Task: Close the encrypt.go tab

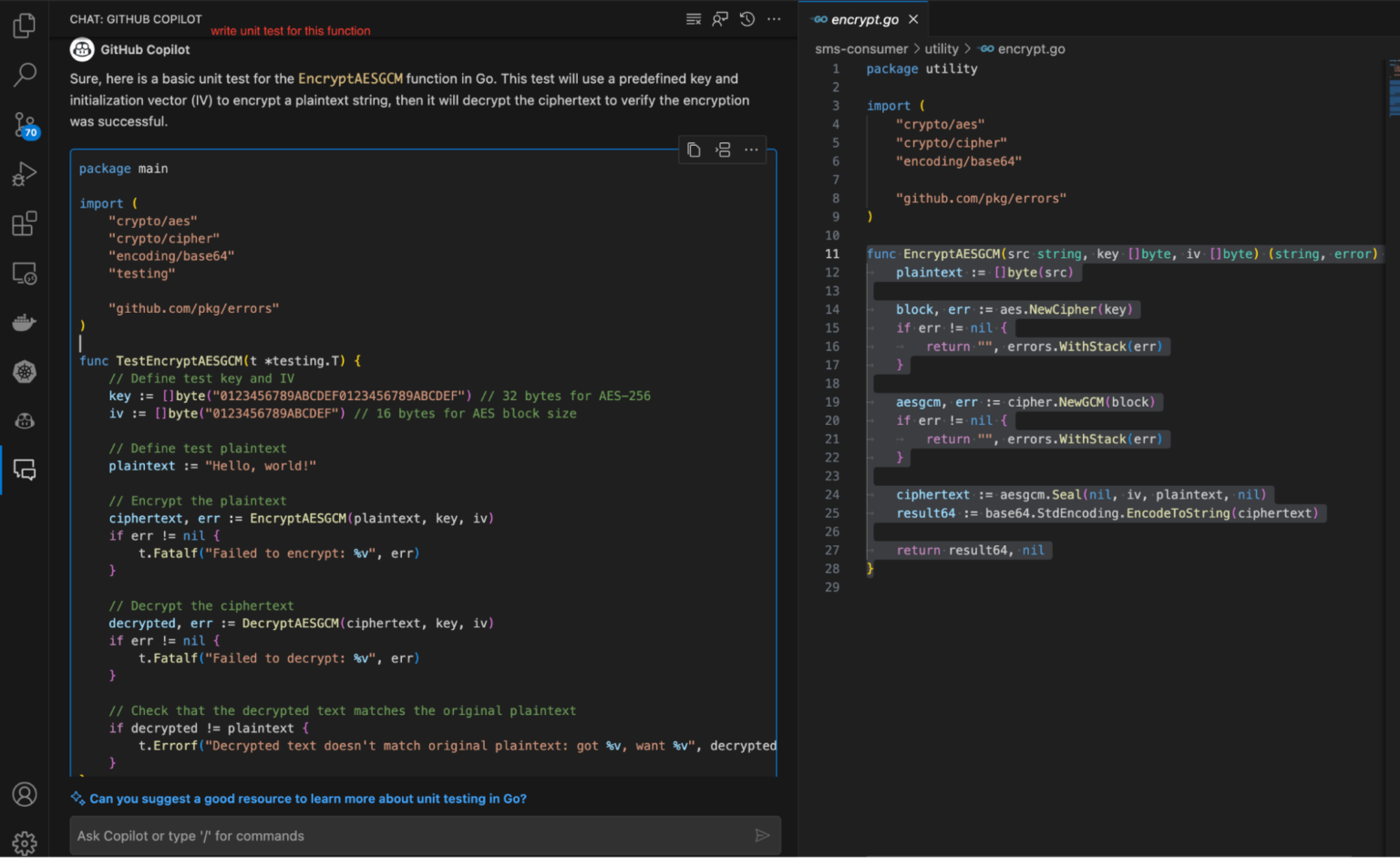Action: tap(913, 19)
